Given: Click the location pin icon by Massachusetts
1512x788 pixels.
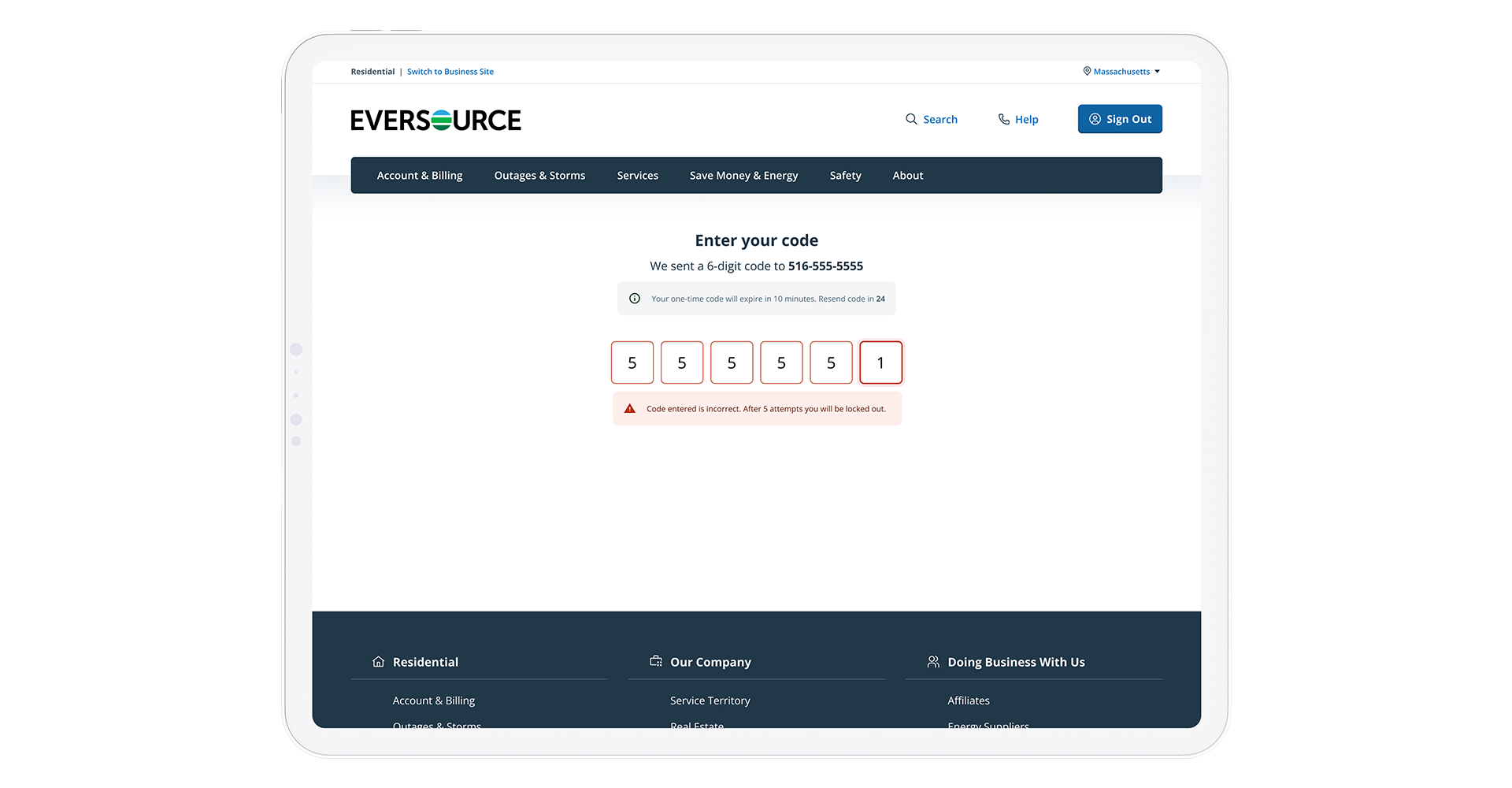Looking at the screenshot, I should 1087,71.
